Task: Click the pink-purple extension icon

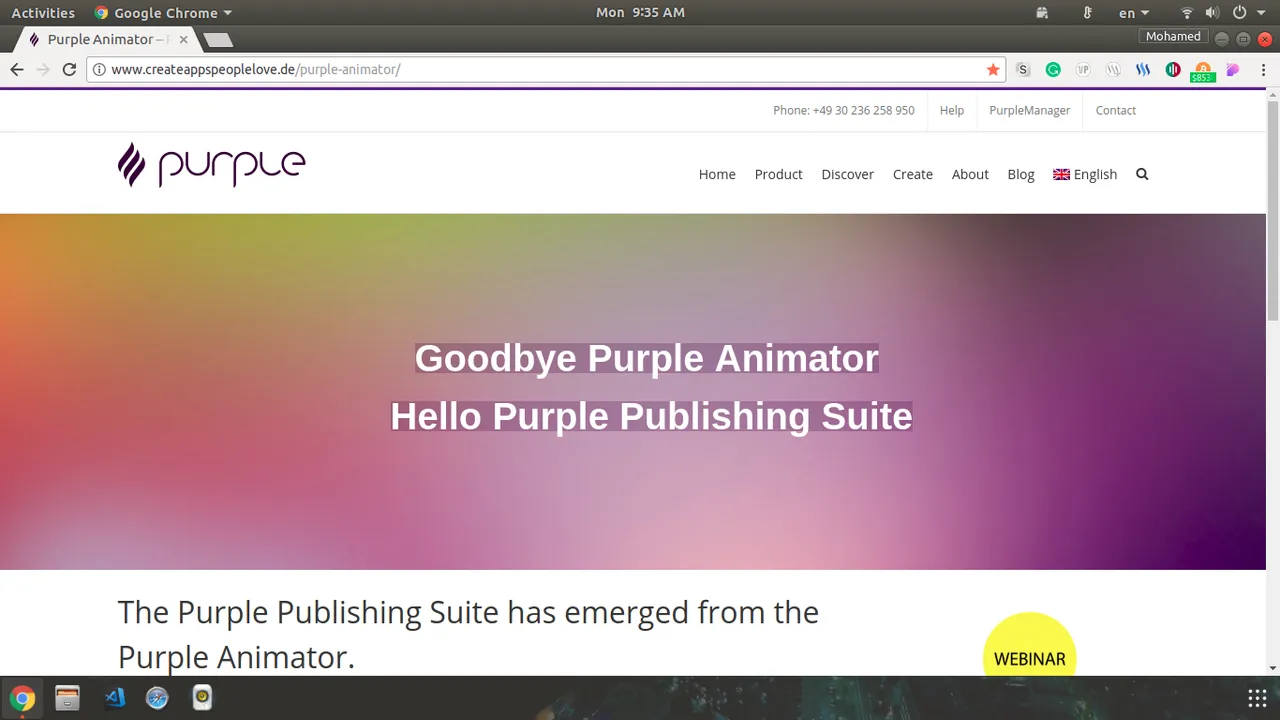Action: pyautogui.click(x=1233, y=69)
